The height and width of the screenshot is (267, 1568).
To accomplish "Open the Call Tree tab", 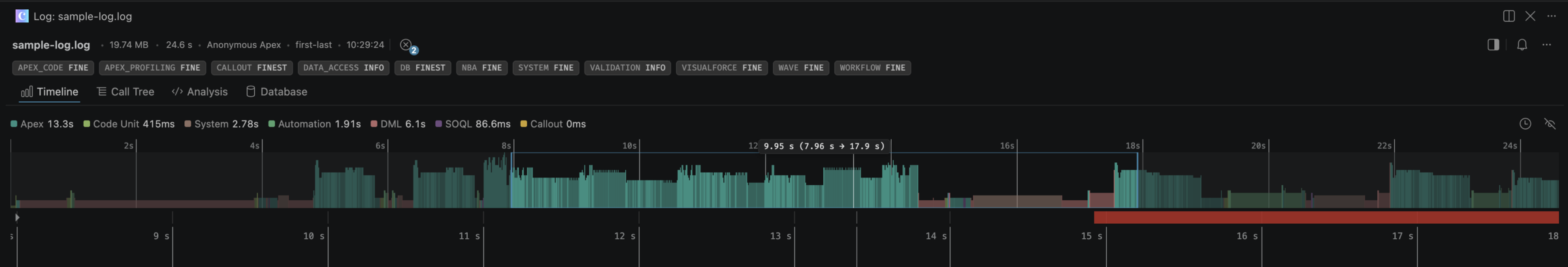I will click(x=125, y=92).
